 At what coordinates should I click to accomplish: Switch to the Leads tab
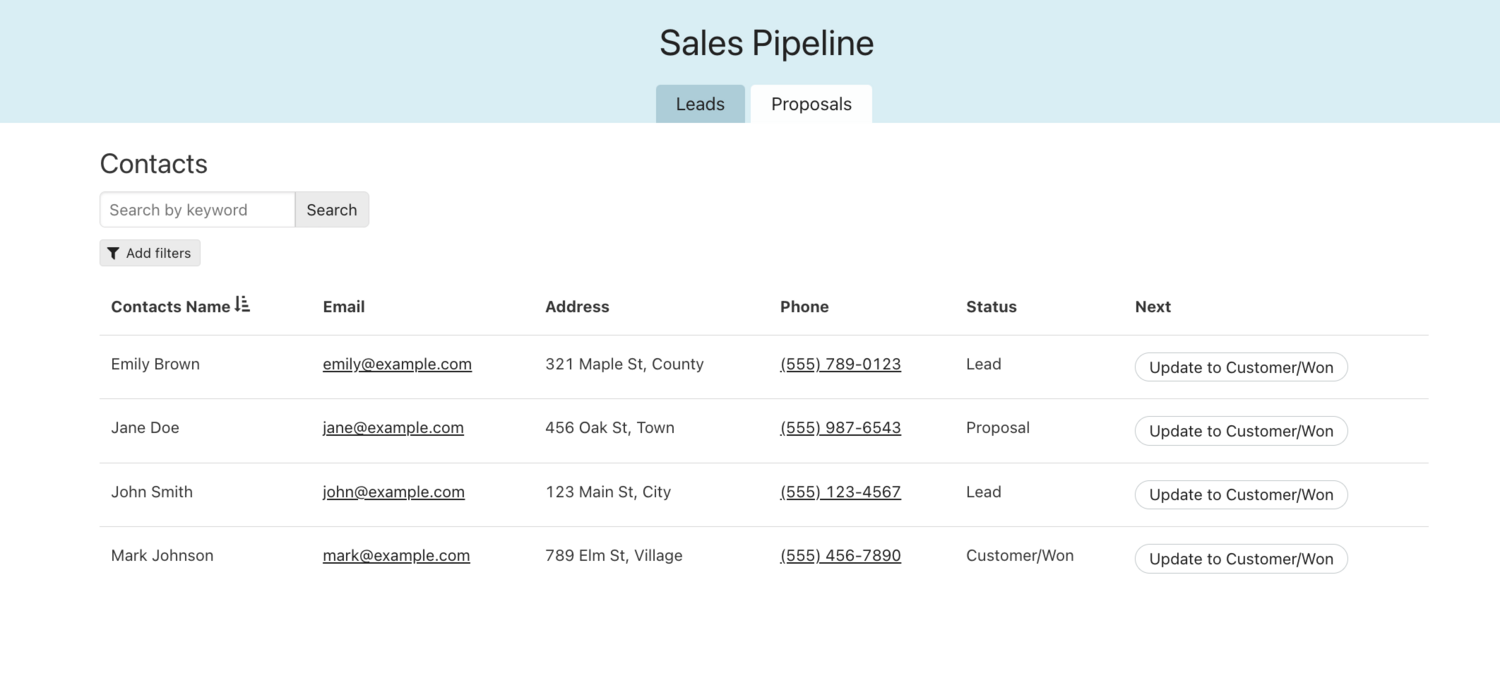pos(700,104)
